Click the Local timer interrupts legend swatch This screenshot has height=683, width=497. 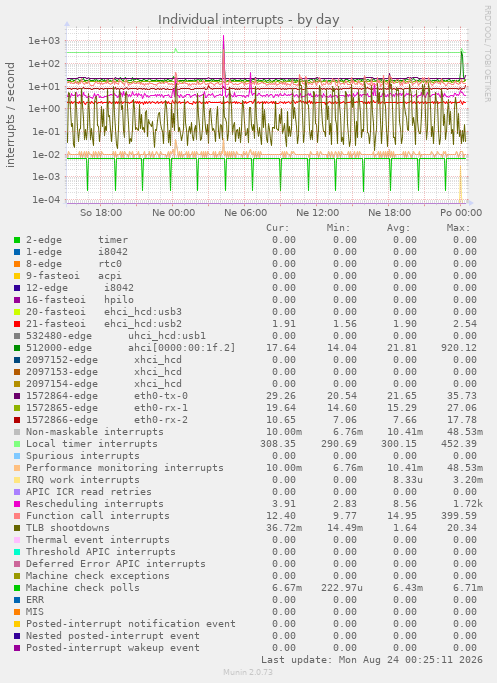point(17,444)
